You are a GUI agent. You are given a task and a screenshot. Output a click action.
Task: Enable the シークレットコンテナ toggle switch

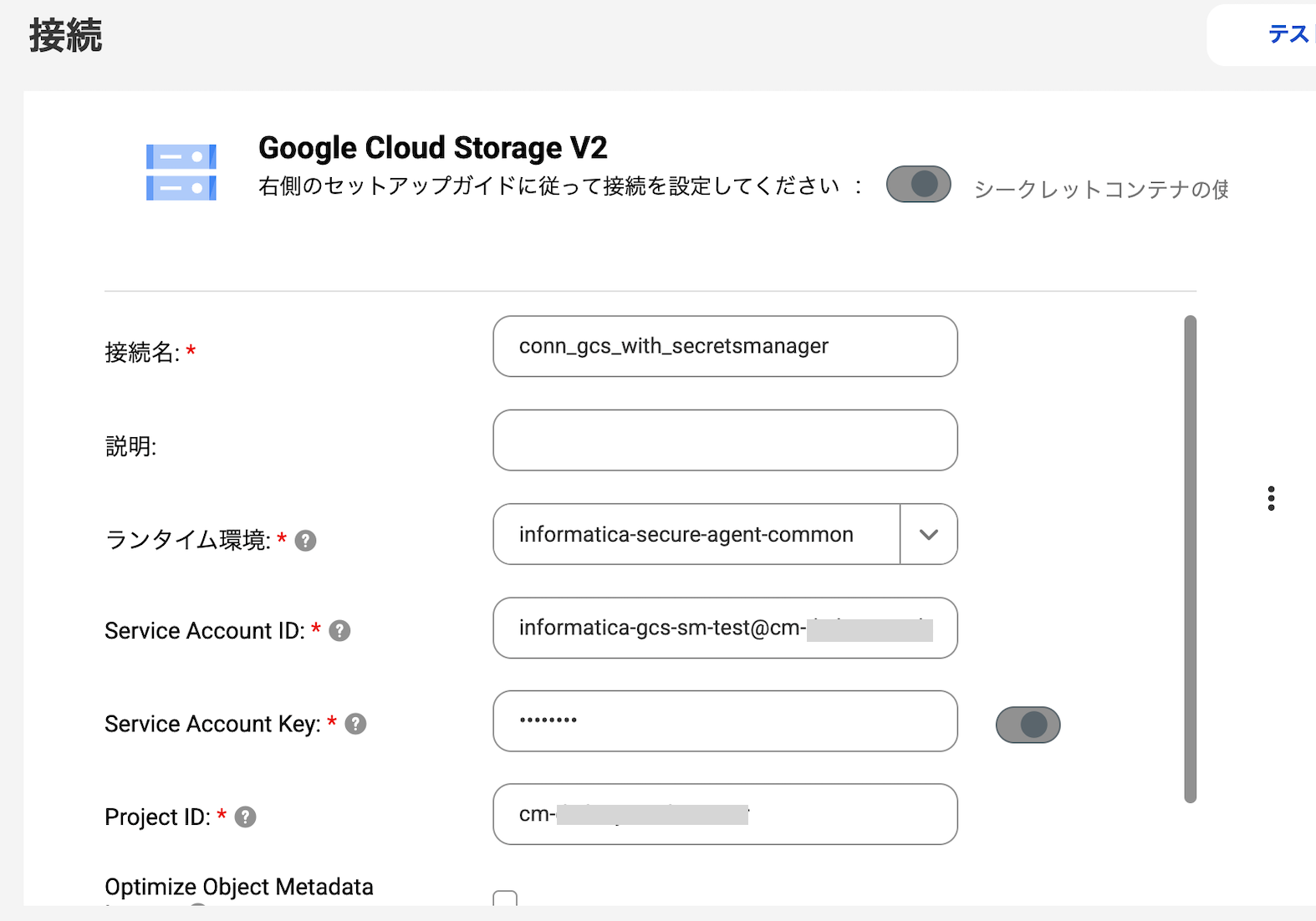click(918, 185)
